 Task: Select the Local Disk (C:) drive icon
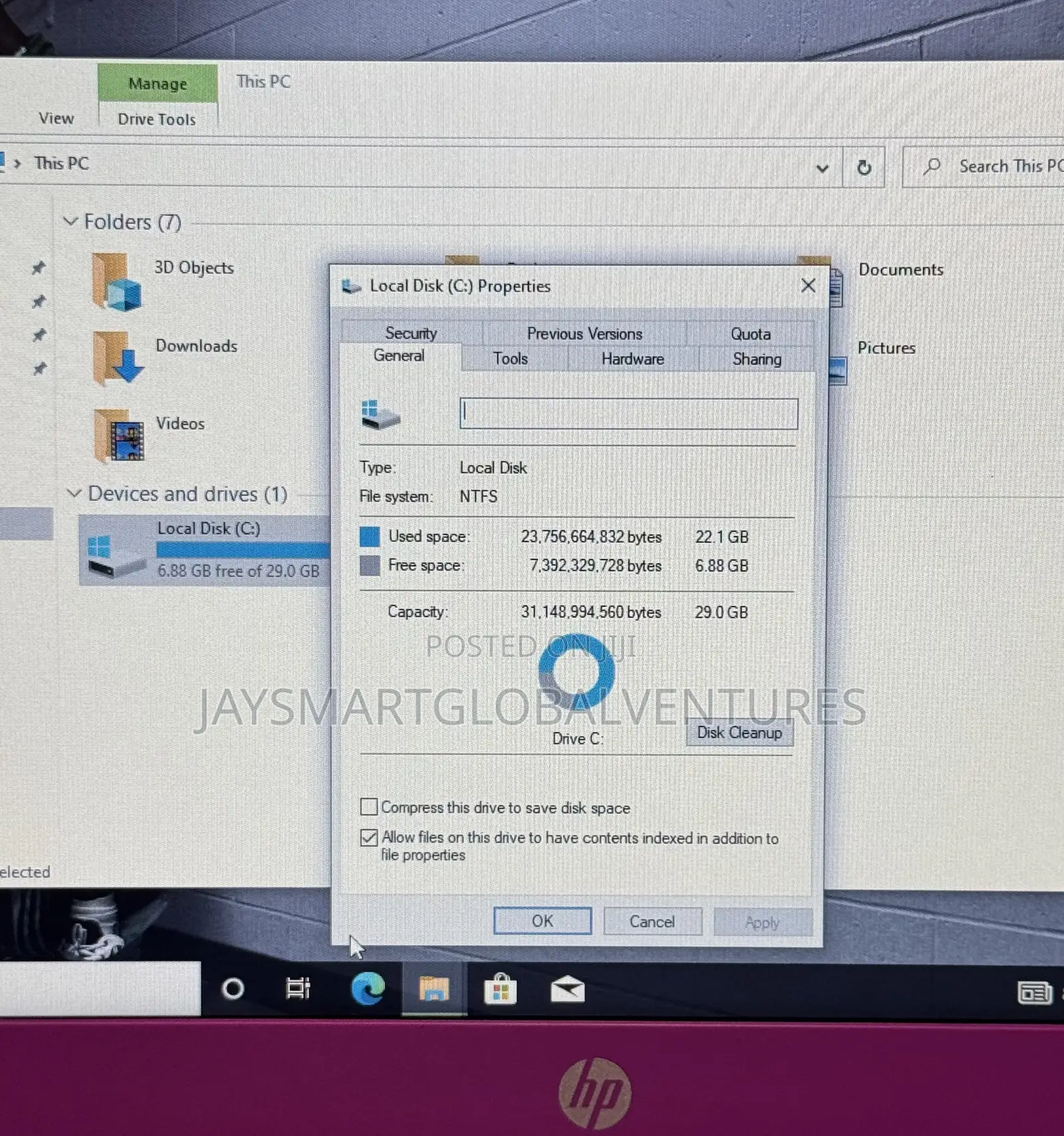pos(116,556)
